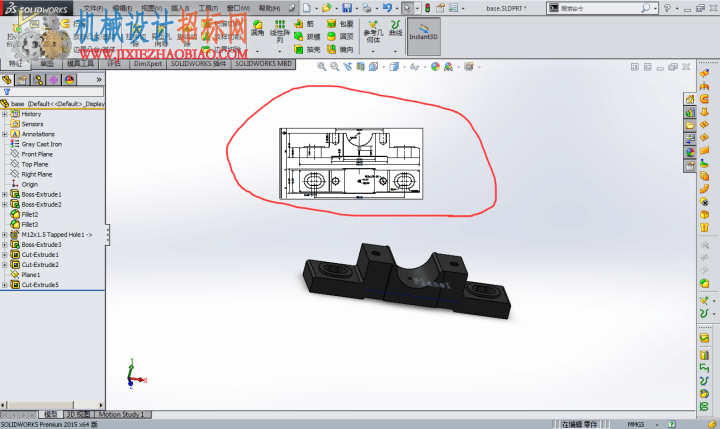
Task: Click the Zoom to Area icon
Action: pyautogui.click(x=335, y=67)
